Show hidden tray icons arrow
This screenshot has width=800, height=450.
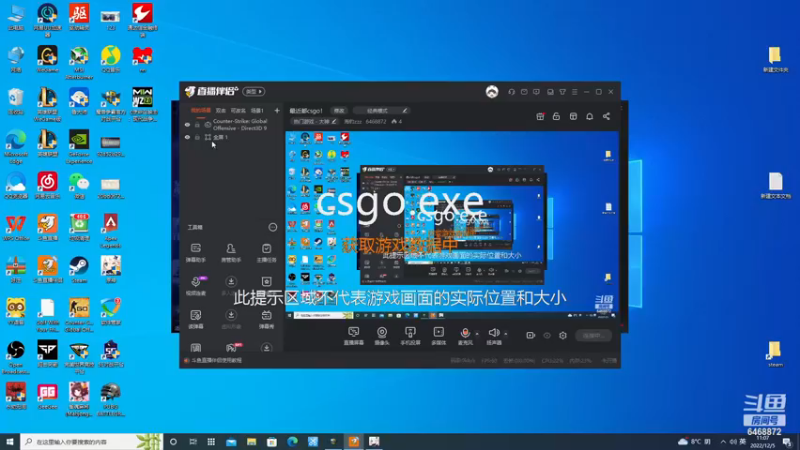click(723, 441)
